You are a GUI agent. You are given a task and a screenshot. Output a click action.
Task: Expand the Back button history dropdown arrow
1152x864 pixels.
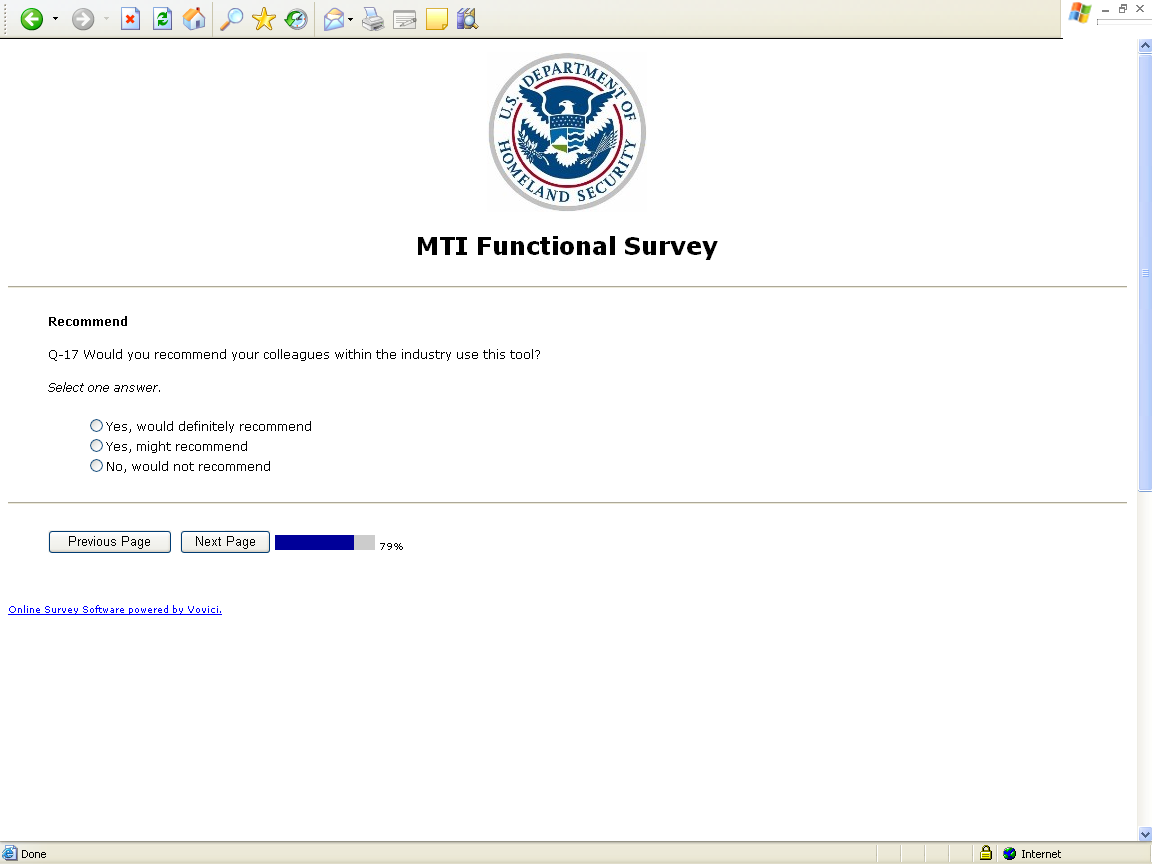55,19
